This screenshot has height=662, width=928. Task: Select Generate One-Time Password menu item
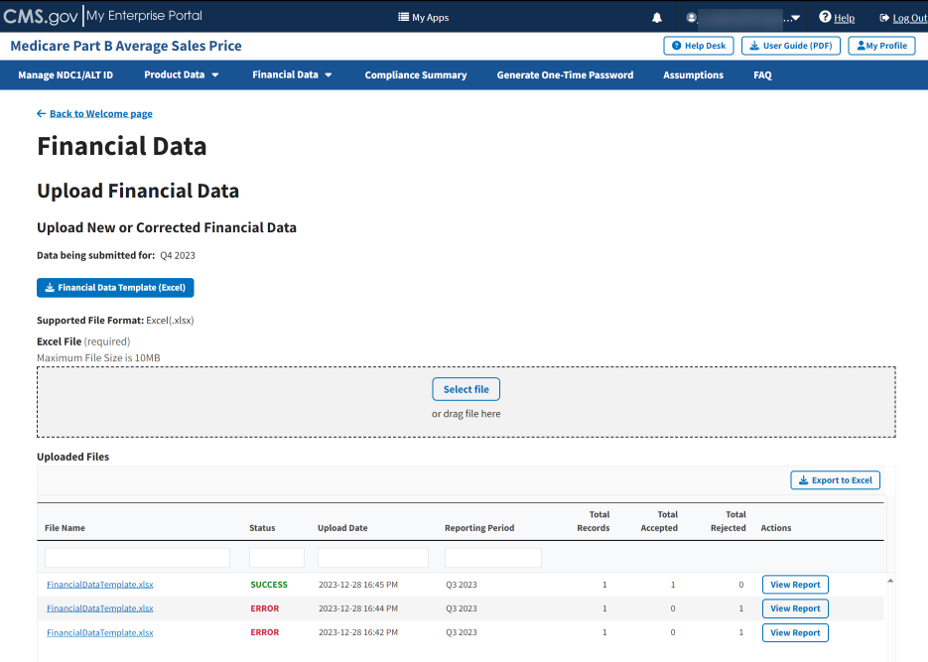(x=565, y=75)
